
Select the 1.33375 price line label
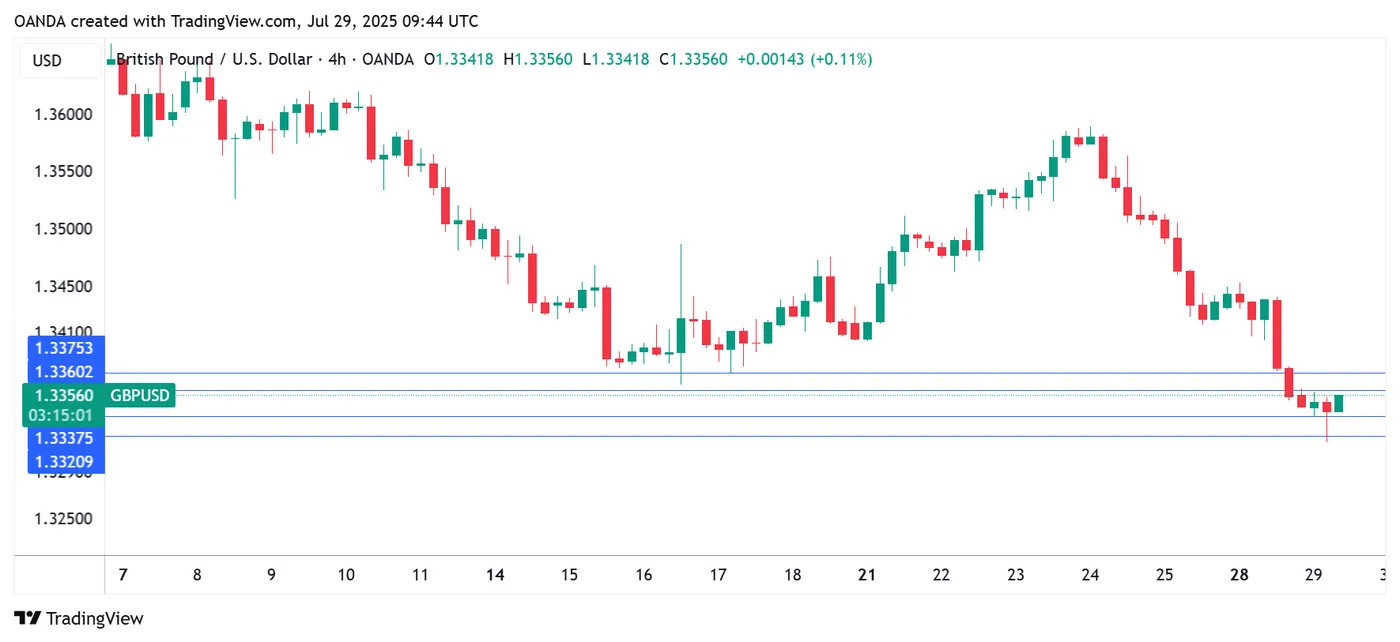click(64, 438)
